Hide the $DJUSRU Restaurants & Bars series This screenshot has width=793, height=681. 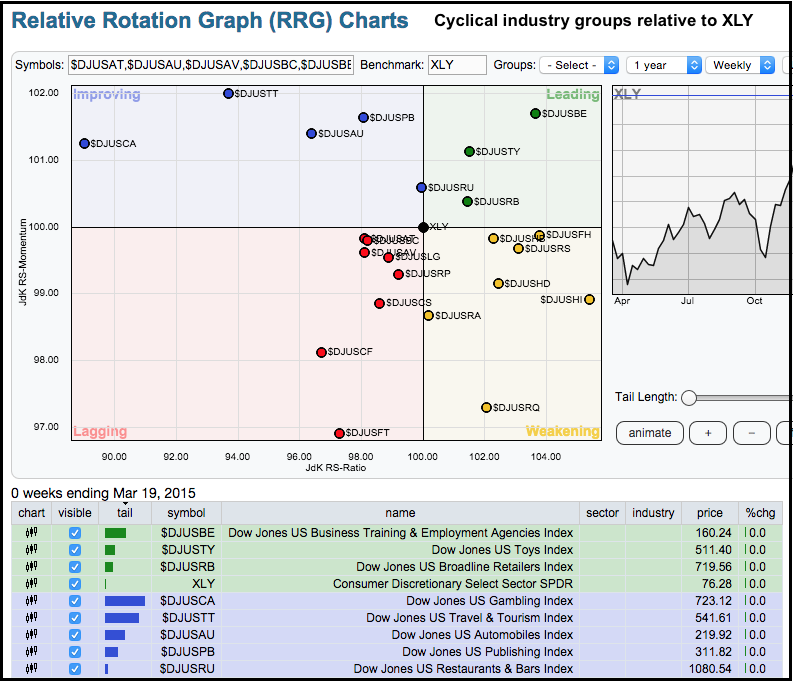click(x=74, y=668)
